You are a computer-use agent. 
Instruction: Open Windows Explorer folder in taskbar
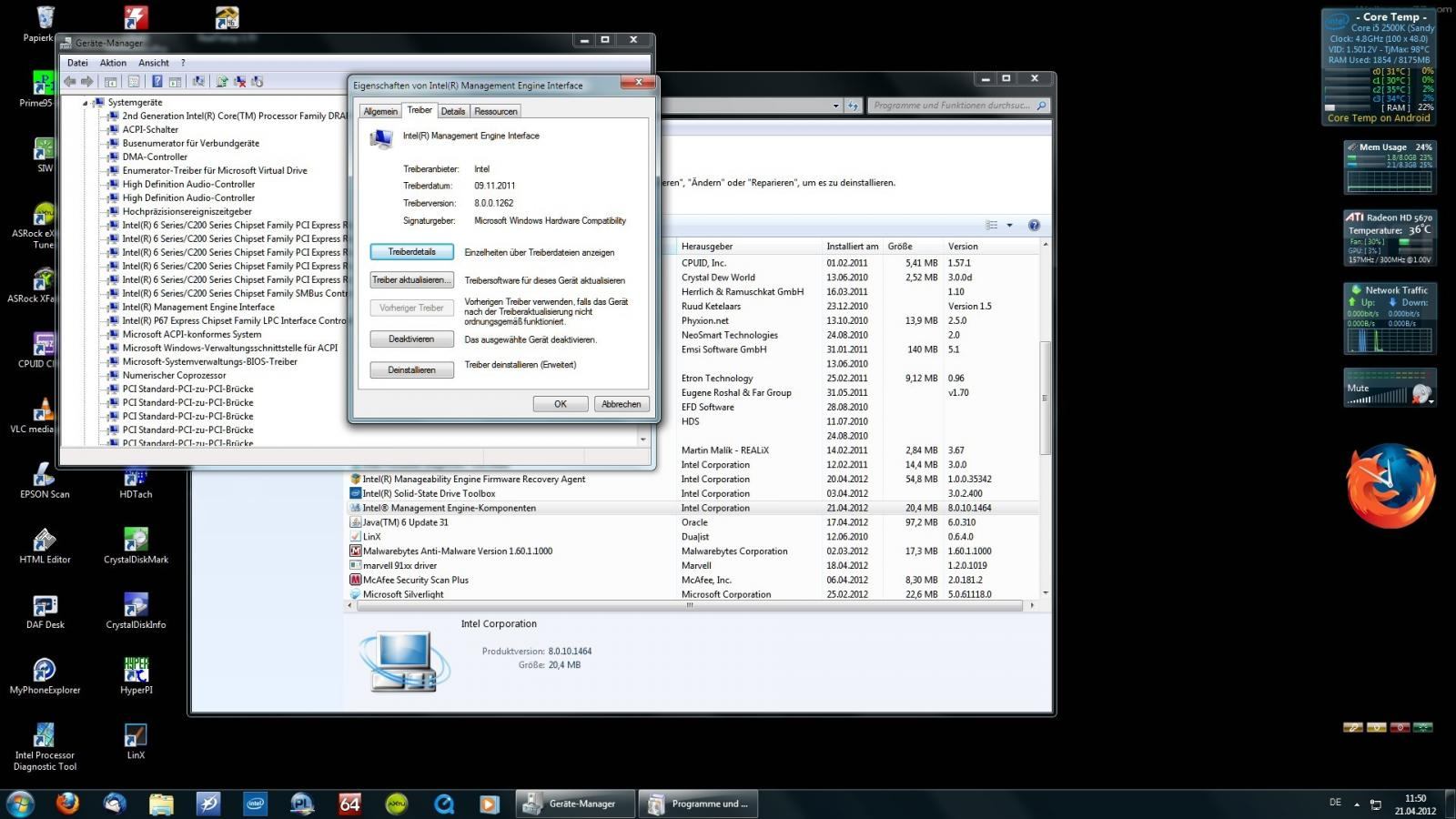161,804
